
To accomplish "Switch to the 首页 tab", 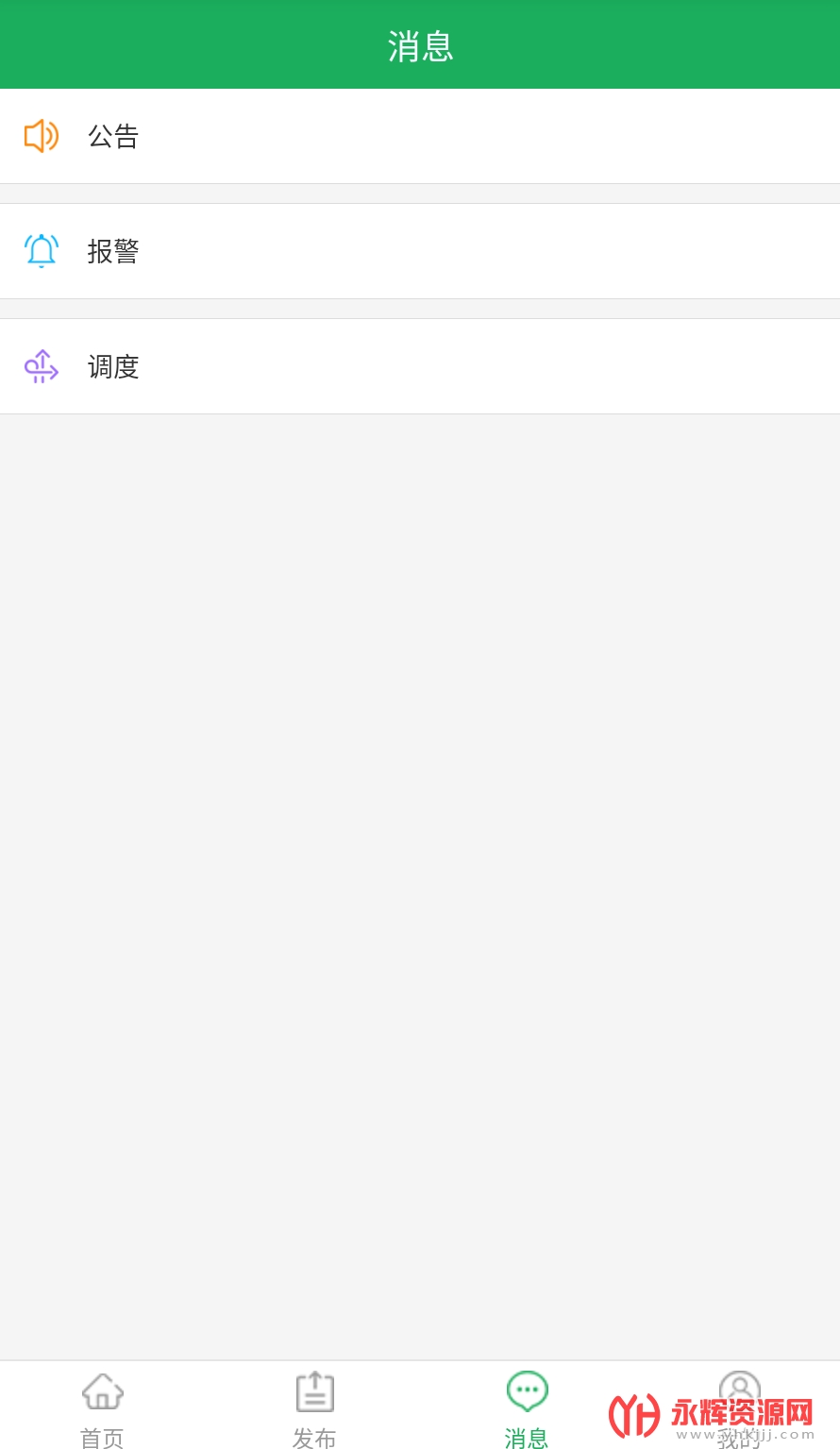I will pyautogui.click(x=103, y=1438).
